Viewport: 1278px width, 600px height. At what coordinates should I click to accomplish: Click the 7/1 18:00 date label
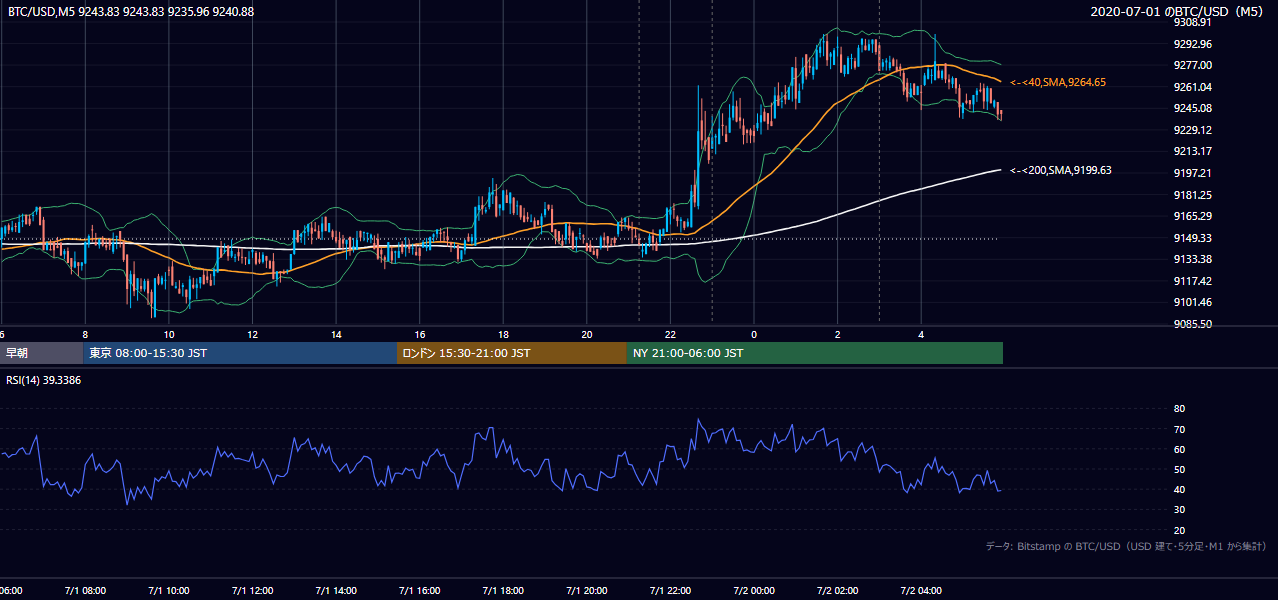coord(503,591)
